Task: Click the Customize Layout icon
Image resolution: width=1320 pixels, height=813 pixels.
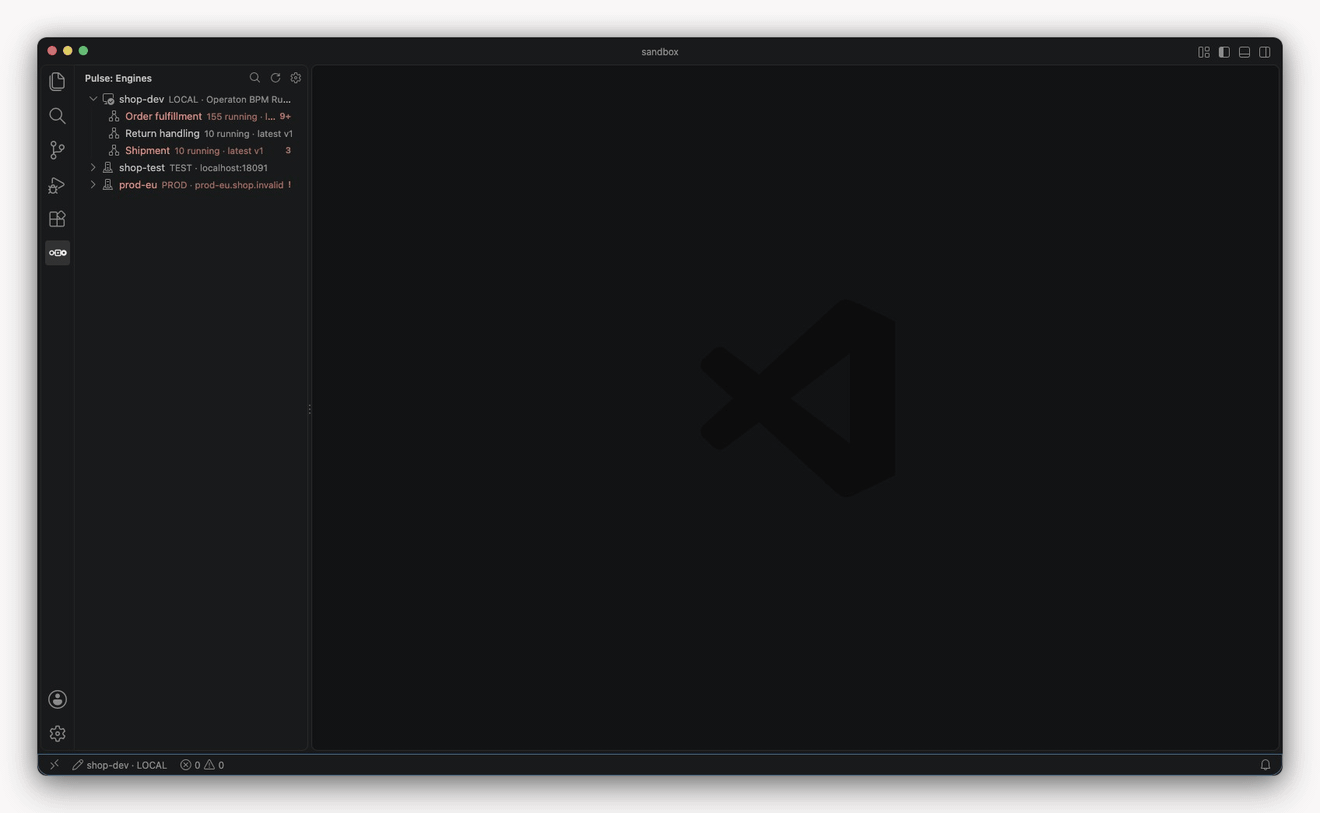Action: point(1204,52)
